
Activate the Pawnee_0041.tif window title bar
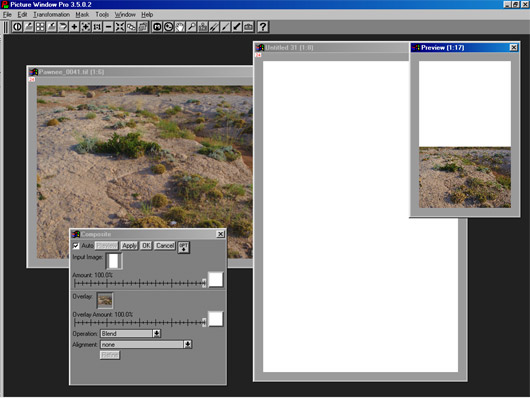(140, 72)
